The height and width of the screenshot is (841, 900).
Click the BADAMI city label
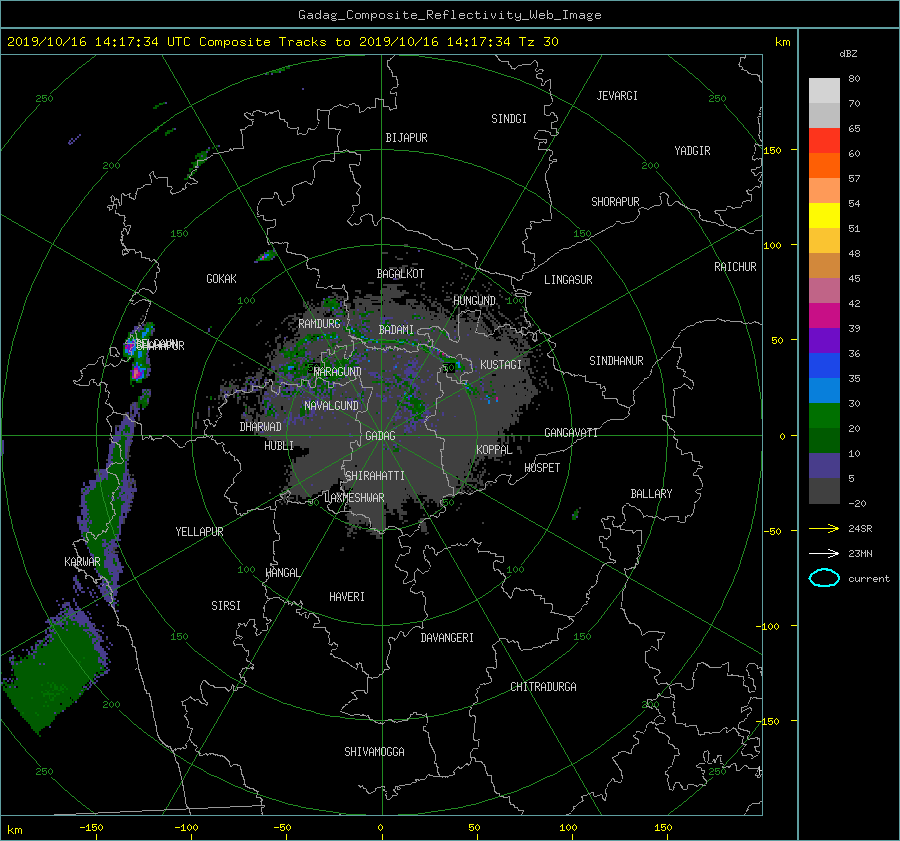tap(396, 330)
